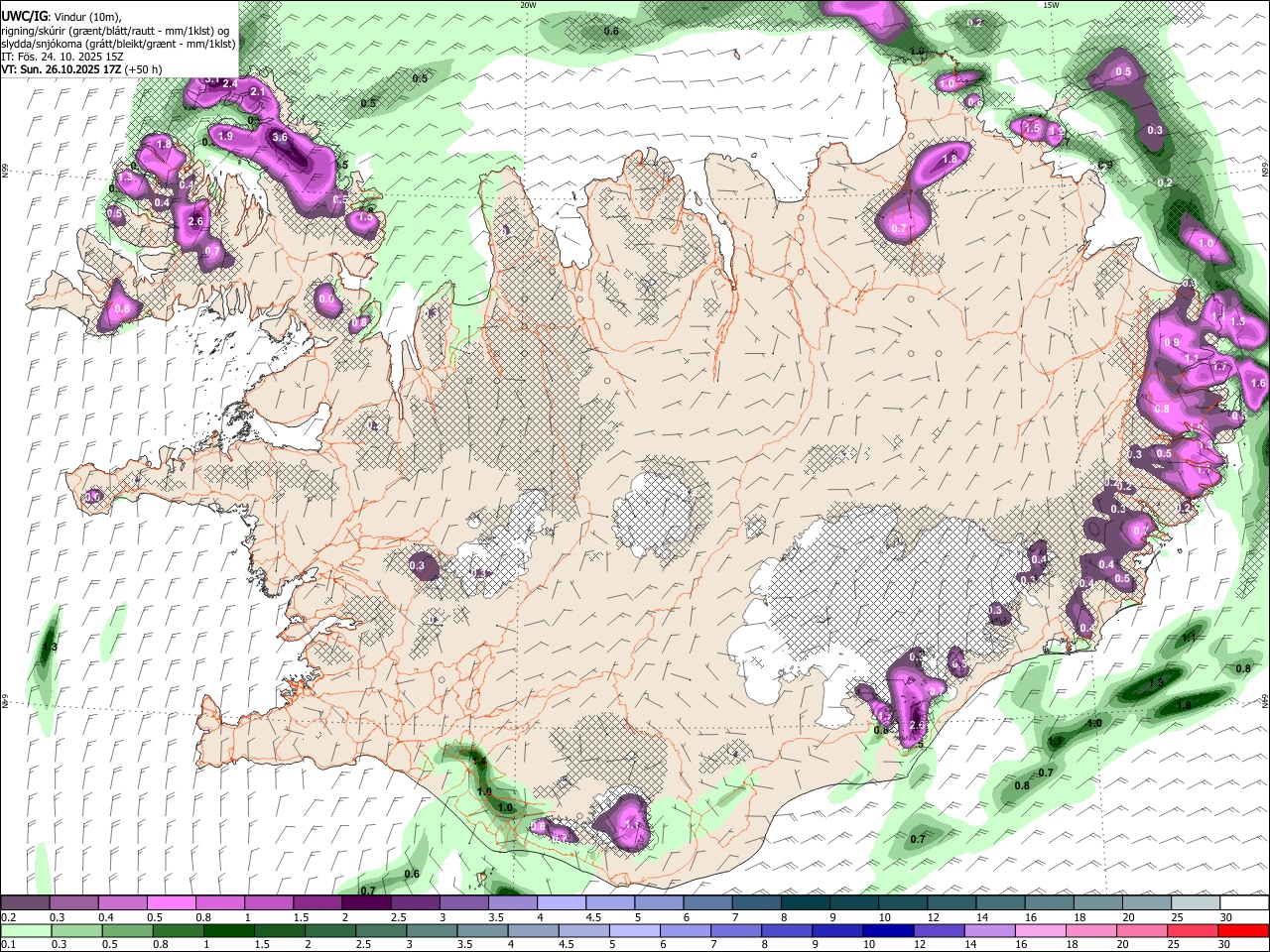
Task: Choose the pale green rain swatch starting at 0.1
Action: (24, 931)
